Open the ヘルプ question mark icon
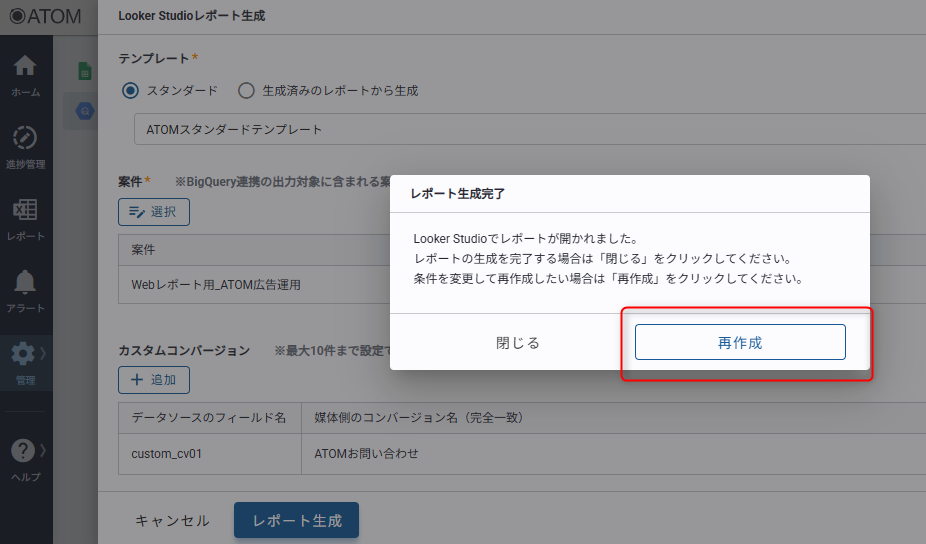Image resolution: width=926 pixels, height=544 pixels. tap(23, 458)
